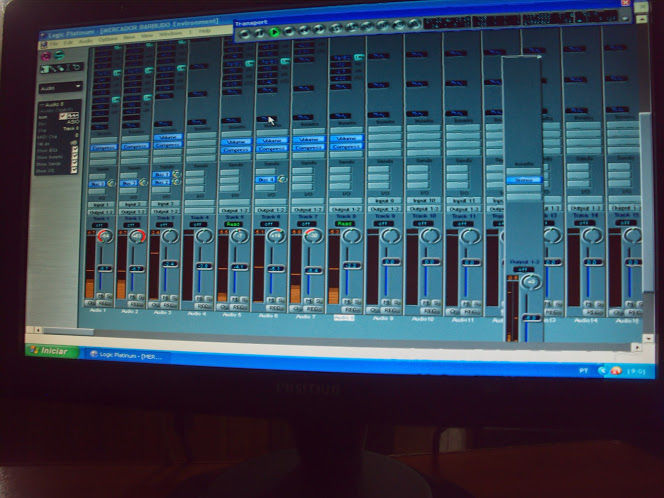Click the PT language indicator on the taskbar
This screenshot has width=664, height=498.
[x=584, y=371]
